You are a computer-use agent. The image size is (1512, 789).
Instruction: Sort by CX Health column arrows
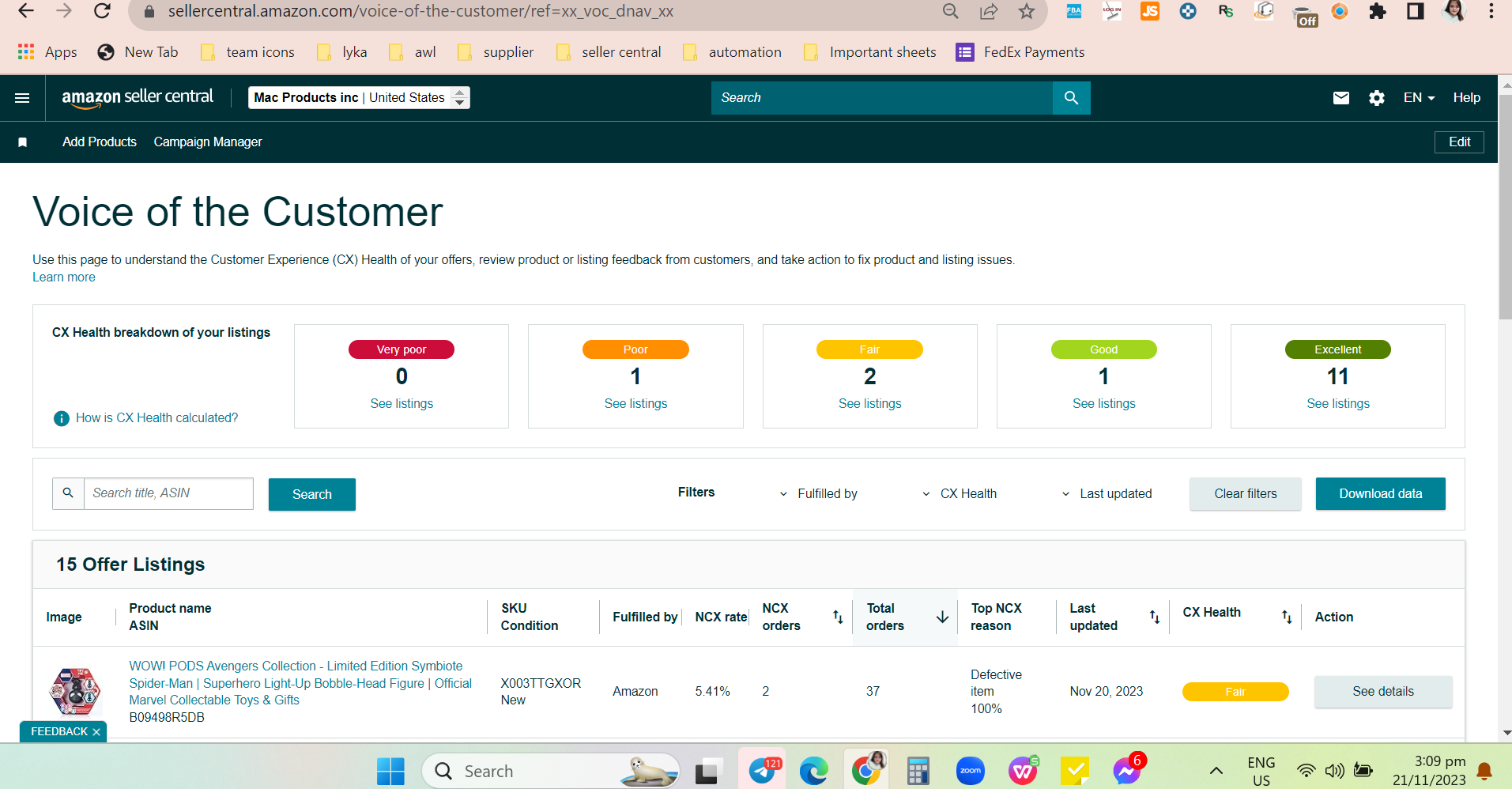pos(1287,617)
